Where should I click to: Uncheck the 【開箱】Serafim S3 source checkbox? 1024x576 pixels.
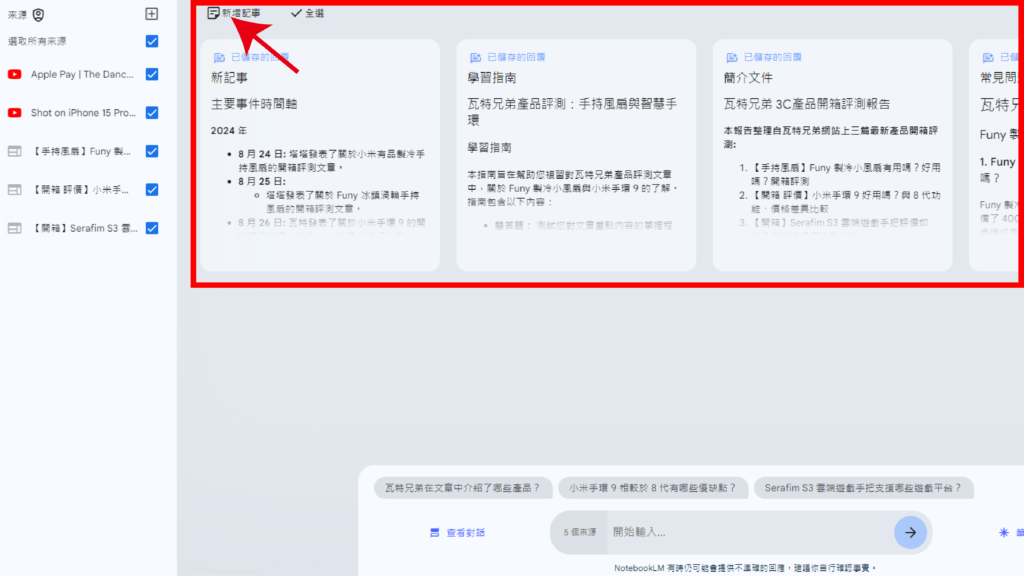152,229
